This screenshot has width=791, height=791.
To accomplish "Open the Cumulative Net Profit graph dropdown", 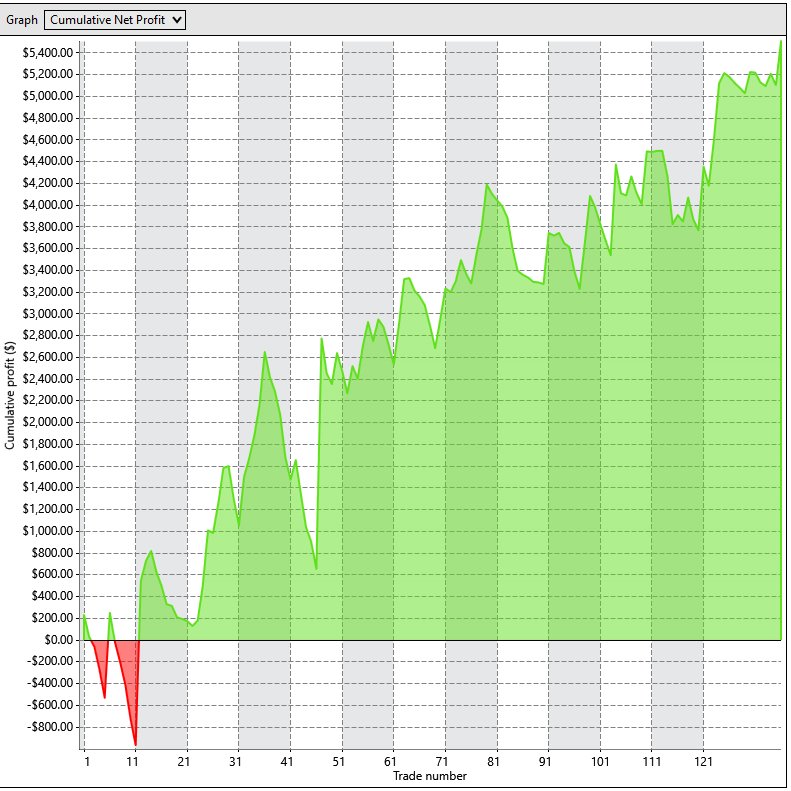I will coord(115,20).
